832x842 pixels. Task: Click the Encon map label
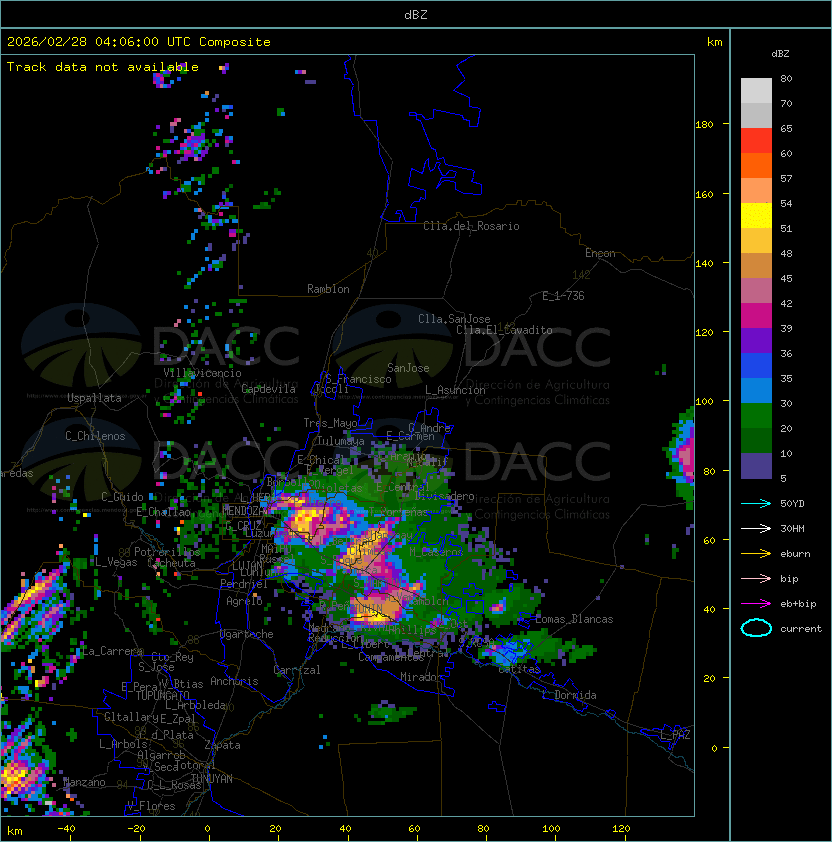point(600,253)
